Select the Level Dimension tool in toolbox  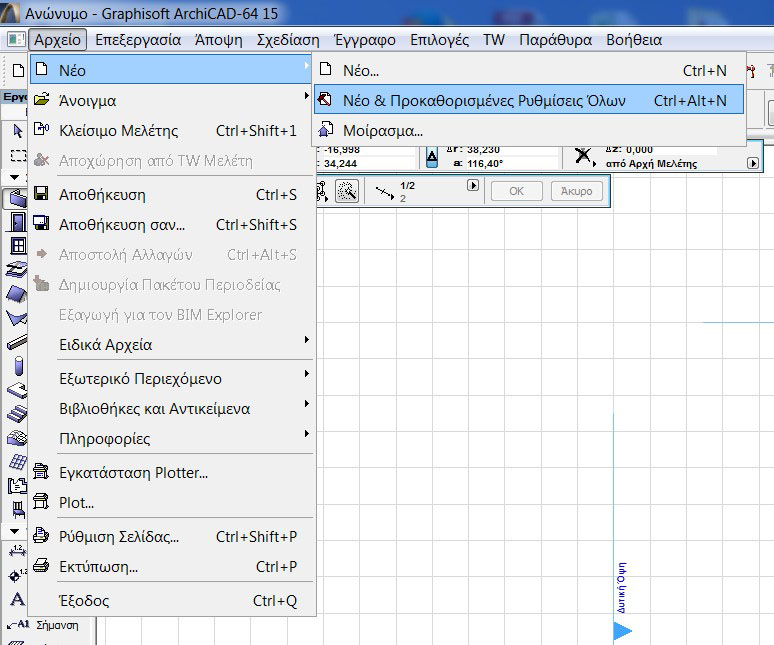(x=18, y=575)
